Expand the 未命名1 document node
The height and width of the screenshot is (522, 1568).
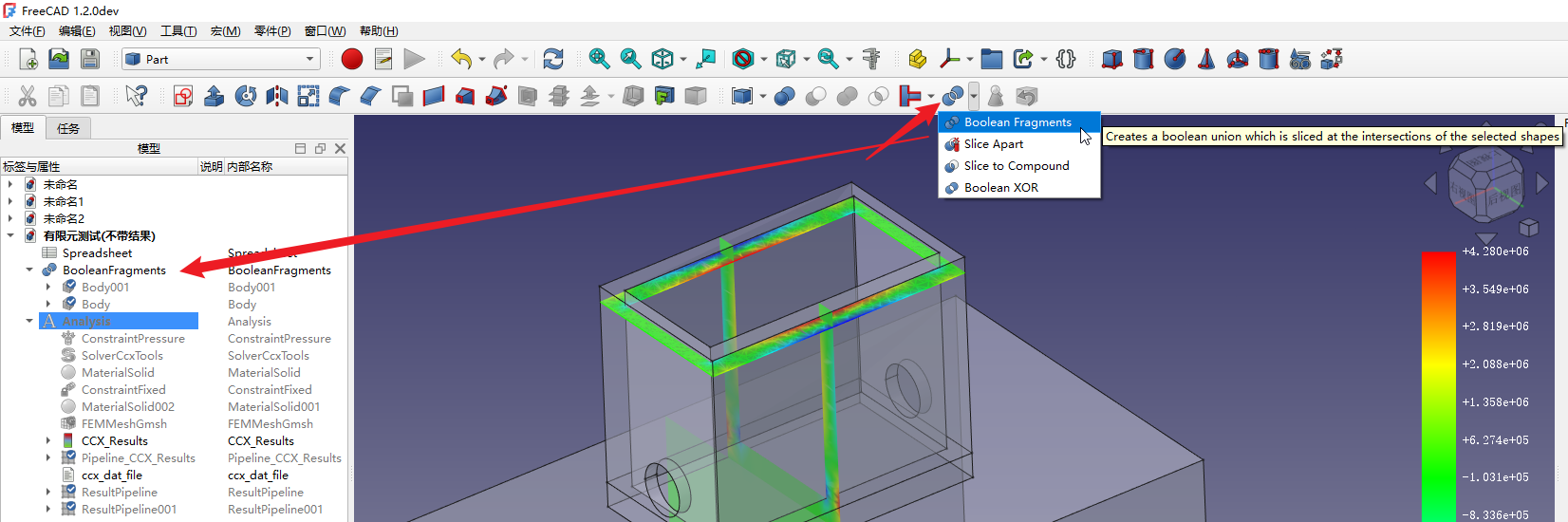coord(10,201)
